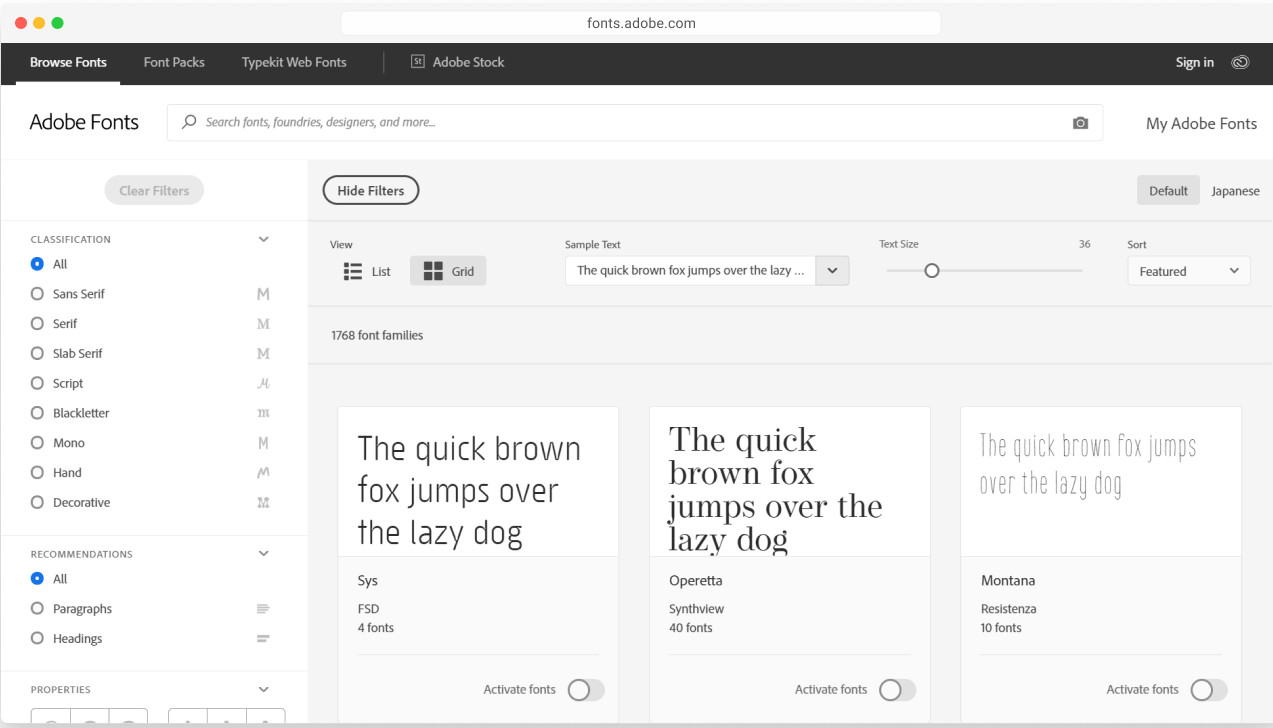The image size is (1273, 728).
Task: Open the Font Packs tab
Action: pyautogui.click(x=174, y=62)
